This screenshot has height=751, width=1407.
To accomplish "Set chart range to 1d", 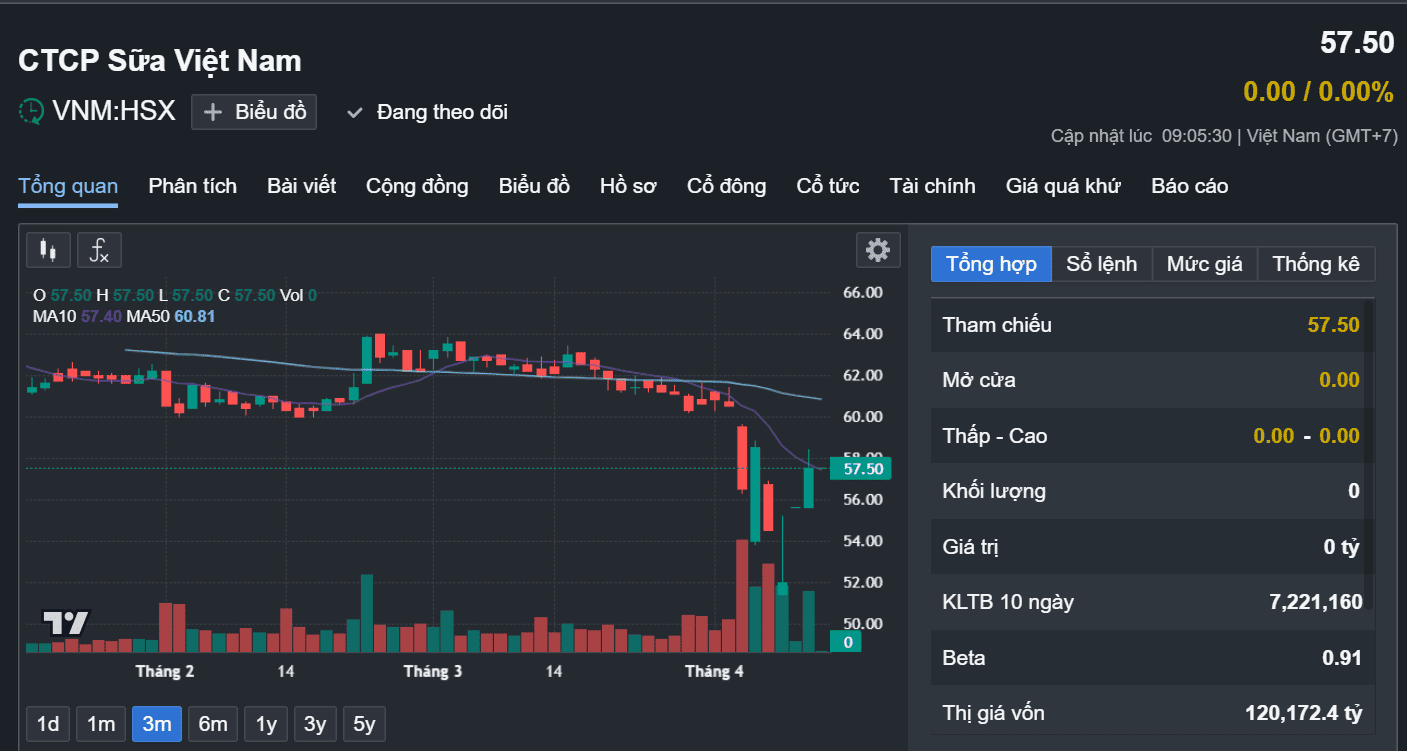I will [48, 724].
